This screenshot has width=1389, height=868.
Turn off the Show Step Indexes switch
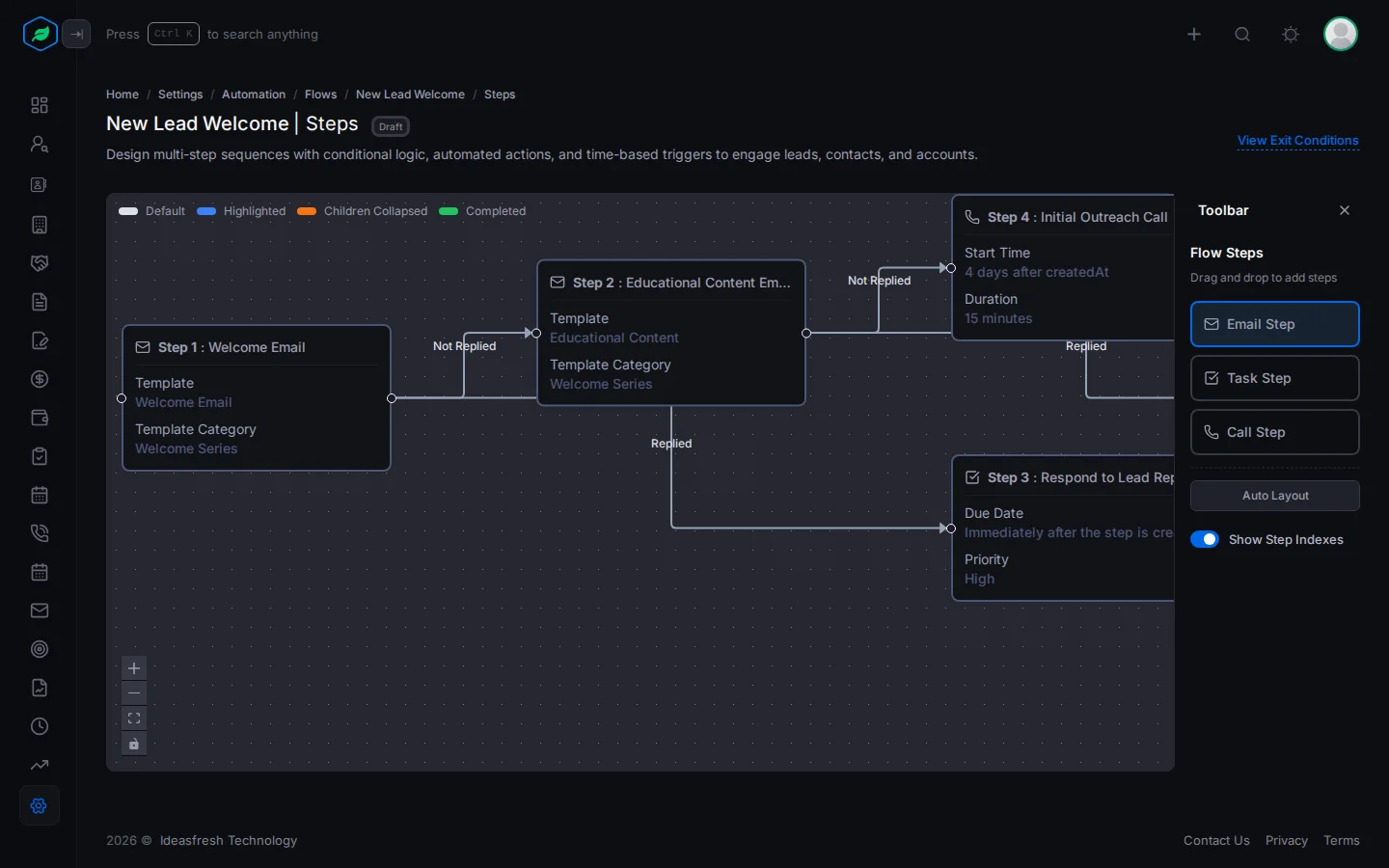tap(1205, 539)
